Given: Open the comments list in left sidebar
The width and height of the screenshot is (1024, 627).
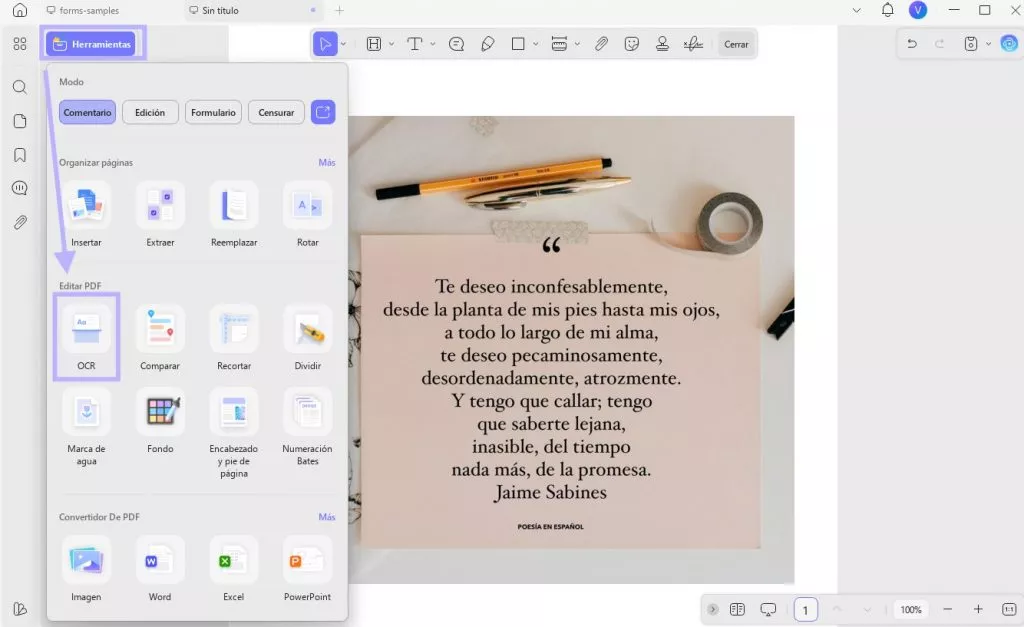Looking at the screenshot, I should click(x=20, y=188).
